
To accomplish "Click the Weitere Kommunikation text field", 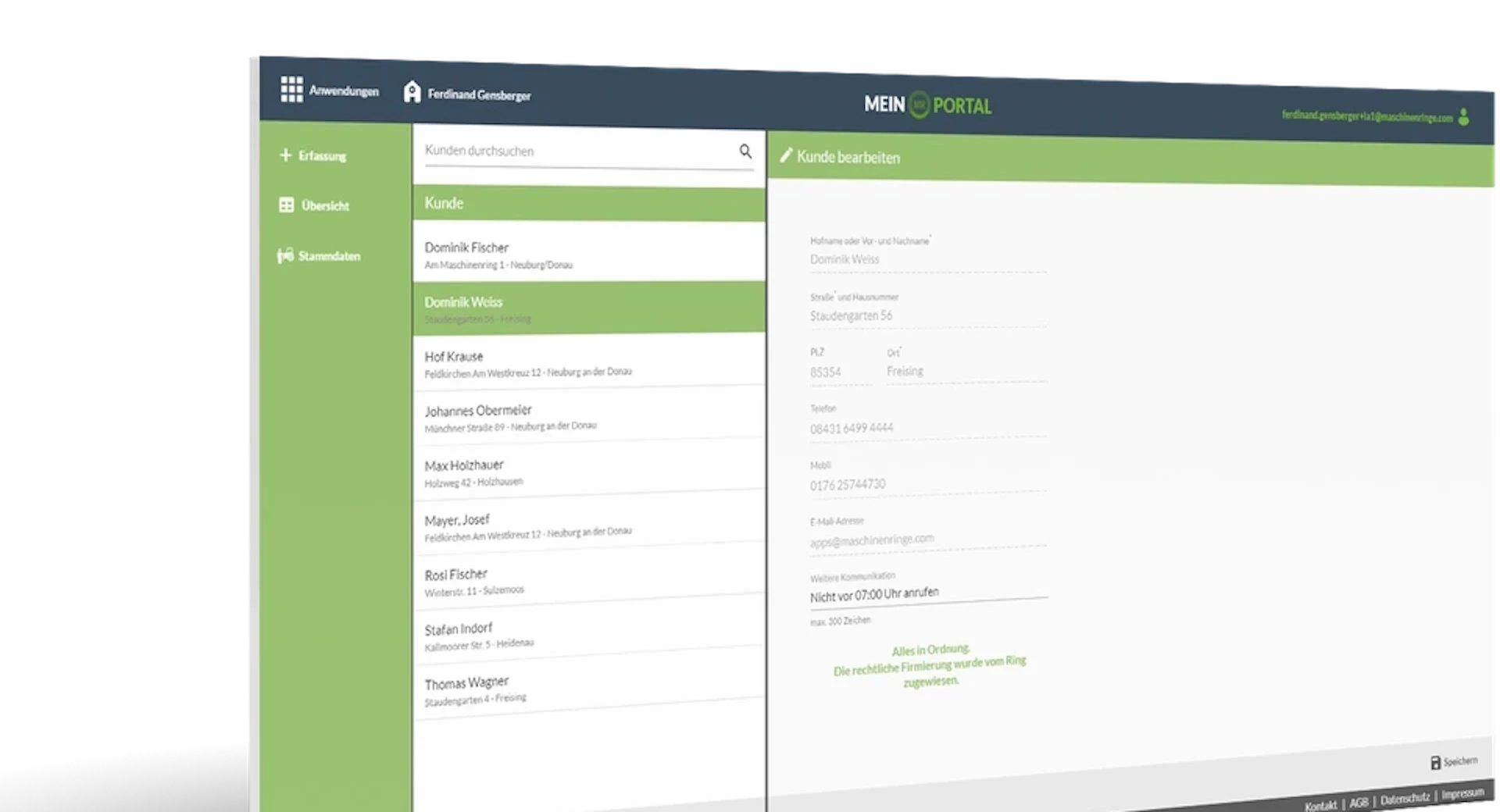I will (928, 594).
